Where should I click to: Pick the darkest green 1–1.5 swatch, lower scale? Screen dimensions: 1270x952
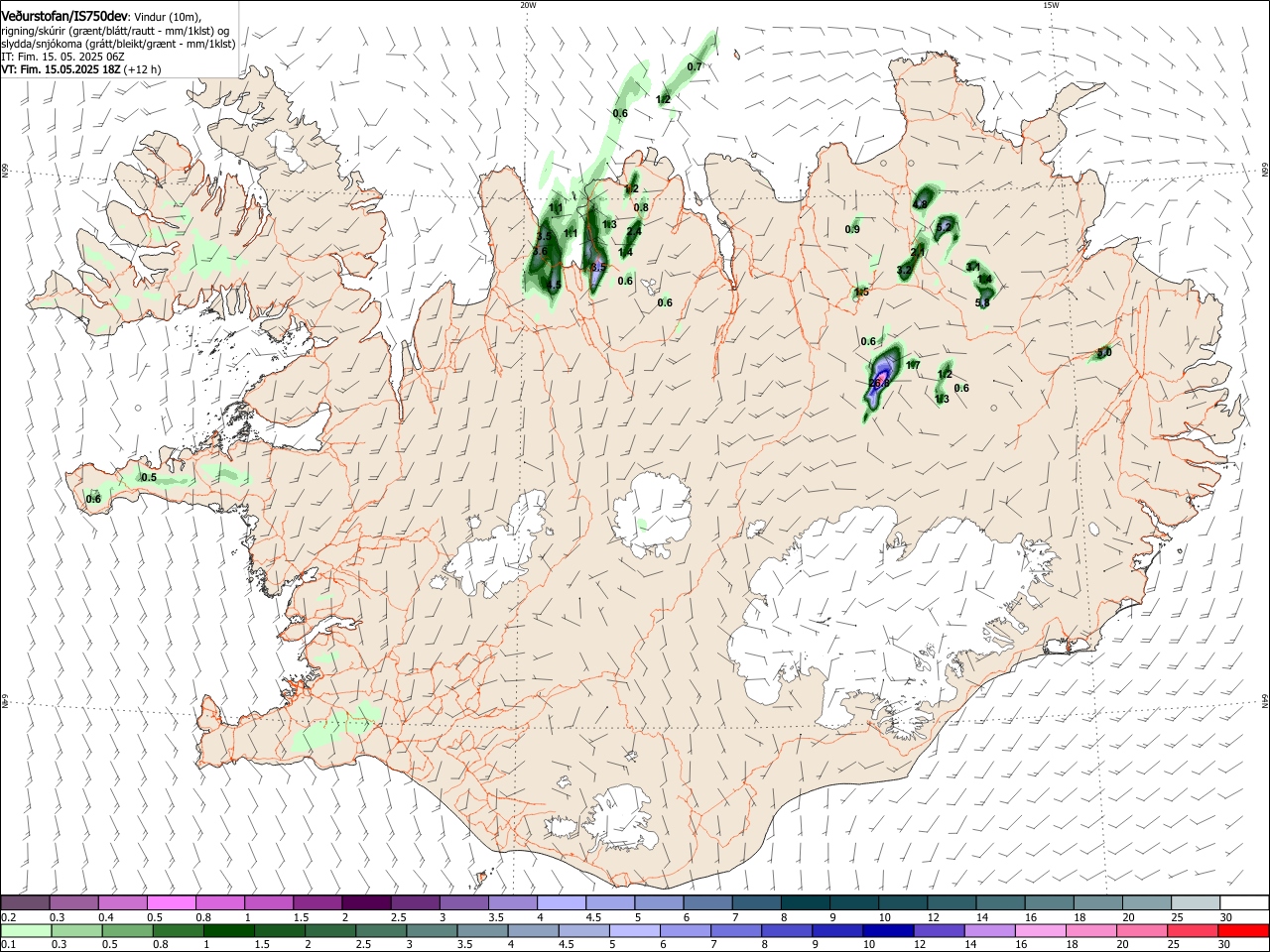[228, 931]
